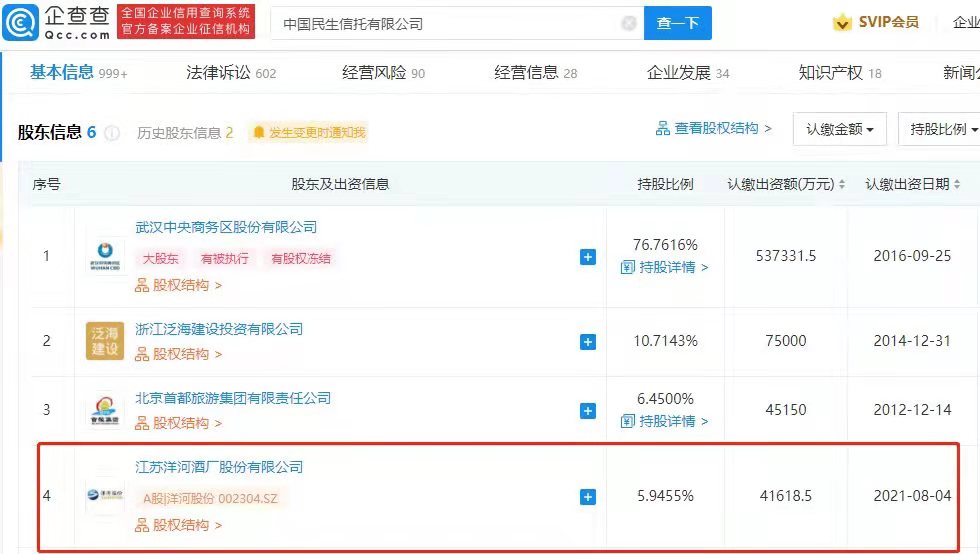
Task: Click the 75000 capital amount
Action: click(x=786, y=341)
